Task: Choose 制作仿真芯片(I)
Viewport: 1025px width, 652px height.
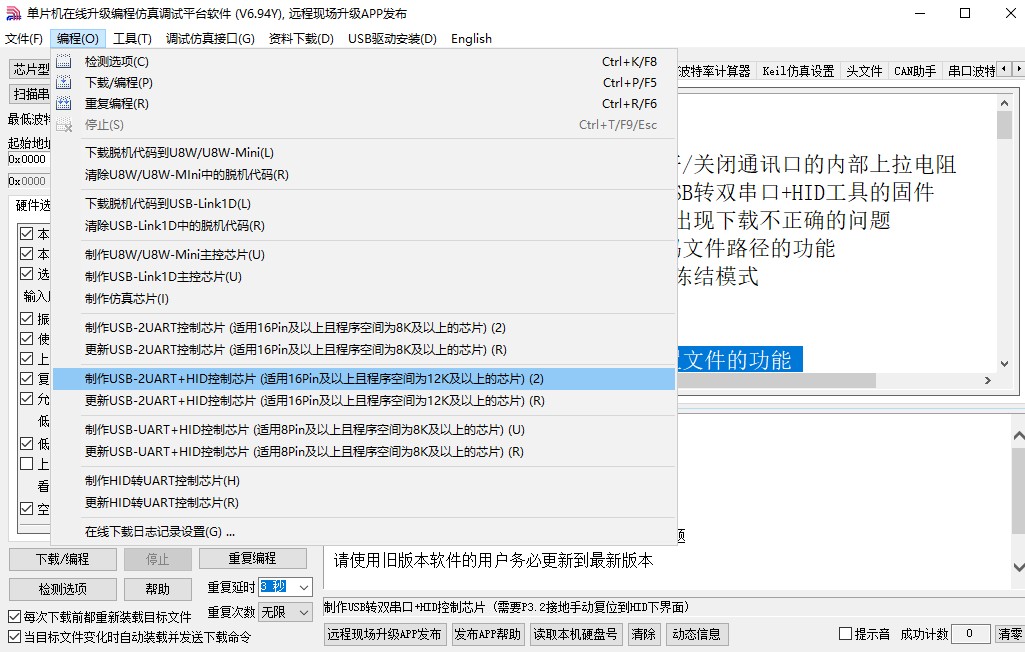Action: tap(363, 299)
